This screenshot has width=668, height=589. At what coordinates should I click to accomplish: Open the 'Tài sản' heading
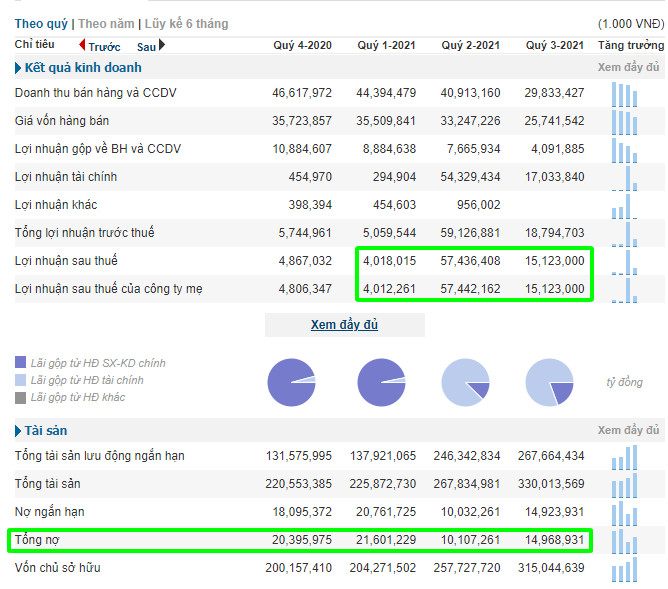point(46,431)
